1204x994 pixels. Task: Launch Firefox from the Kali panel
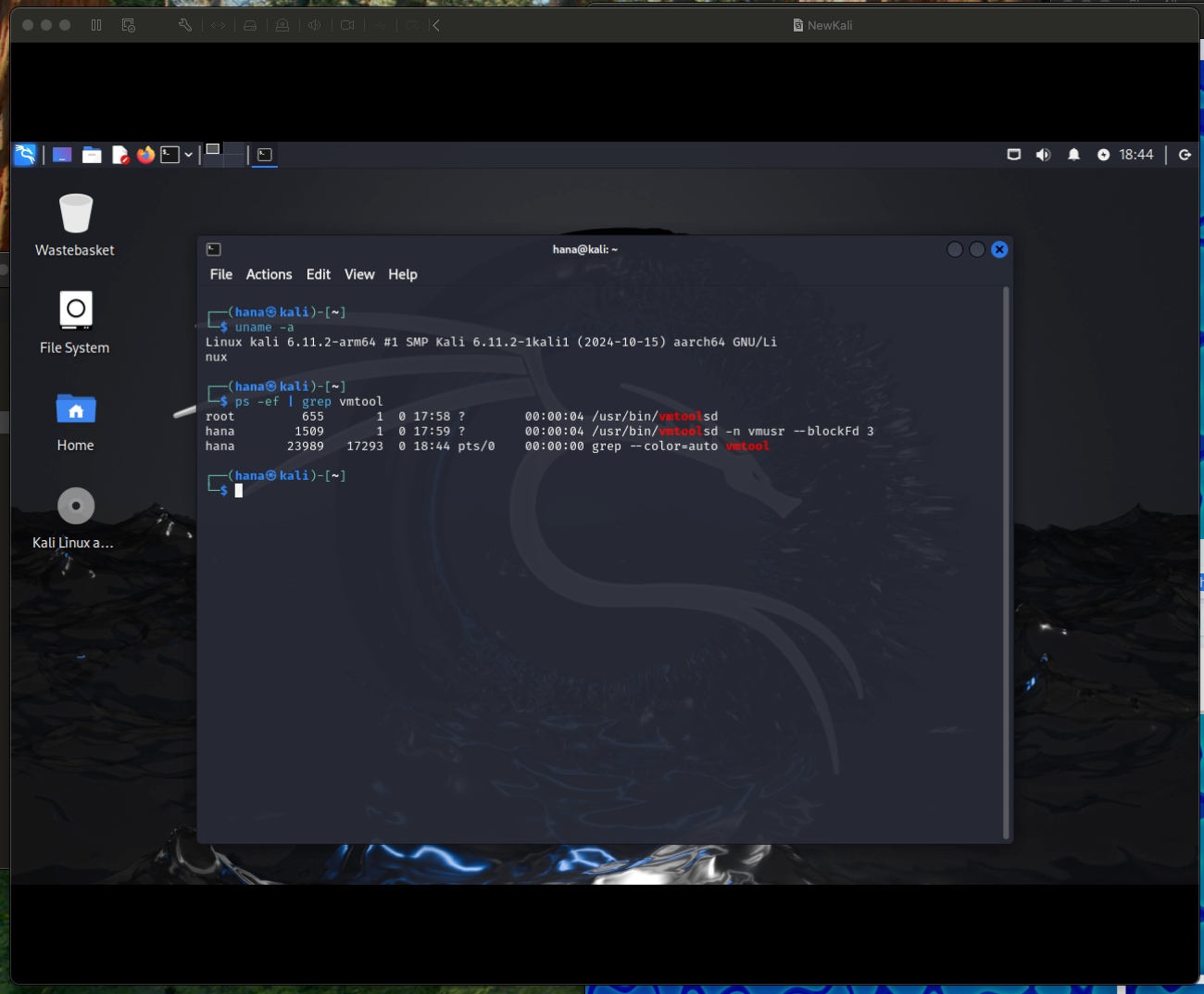145,155
